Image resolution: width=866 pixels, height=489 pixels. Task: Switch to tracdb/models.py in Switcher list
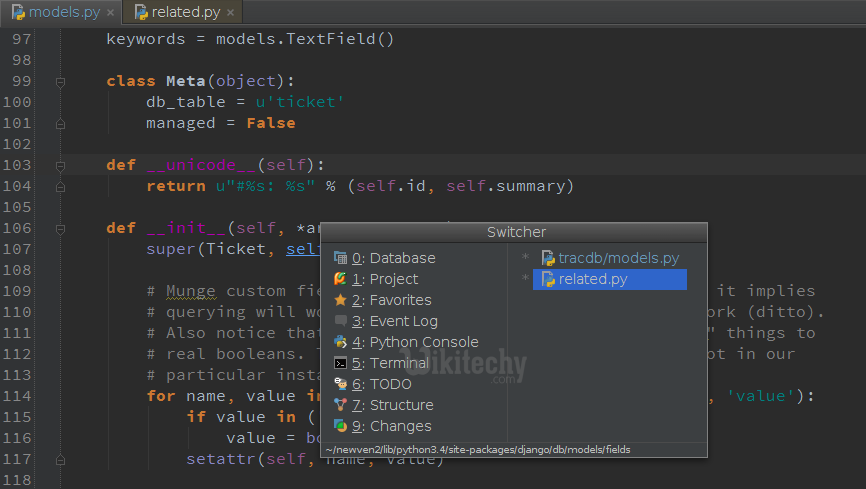point(618,258)
